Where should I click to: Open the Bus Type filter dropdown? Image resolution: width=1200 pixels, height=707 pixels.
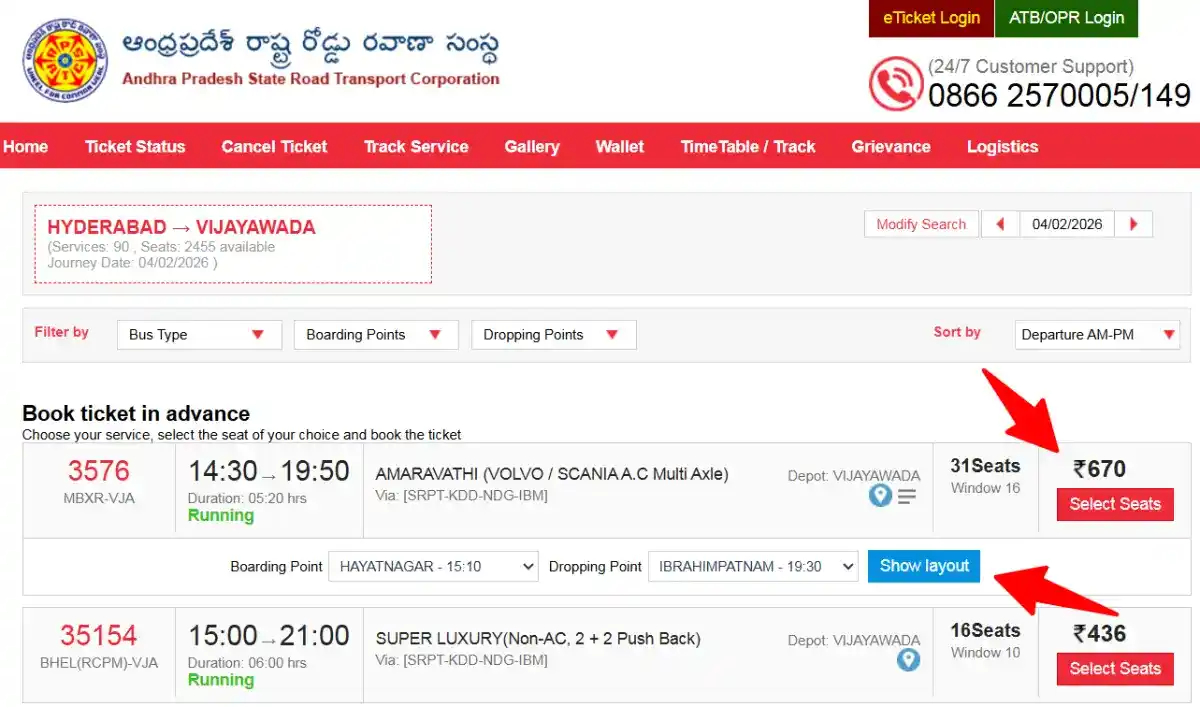click(x=198, y=335)
